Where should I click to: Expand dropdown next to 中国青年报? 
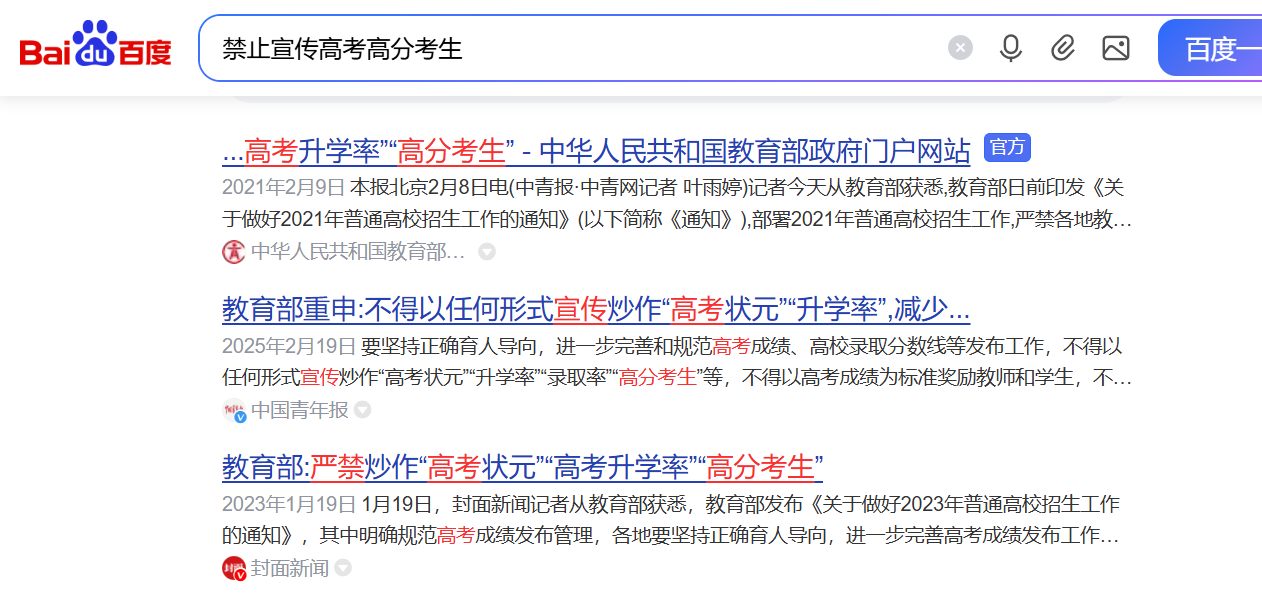(362, 410)
